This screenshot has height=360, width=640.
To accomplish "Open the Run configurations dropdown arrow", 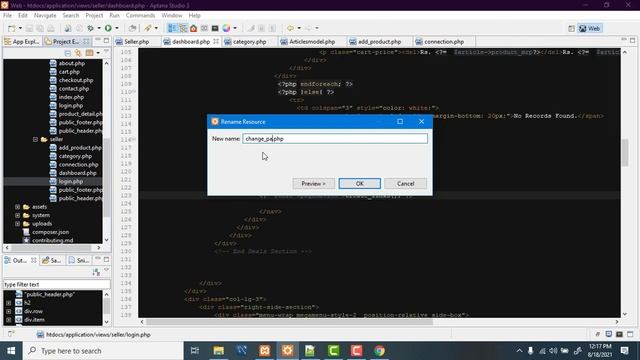I will 117,28.
